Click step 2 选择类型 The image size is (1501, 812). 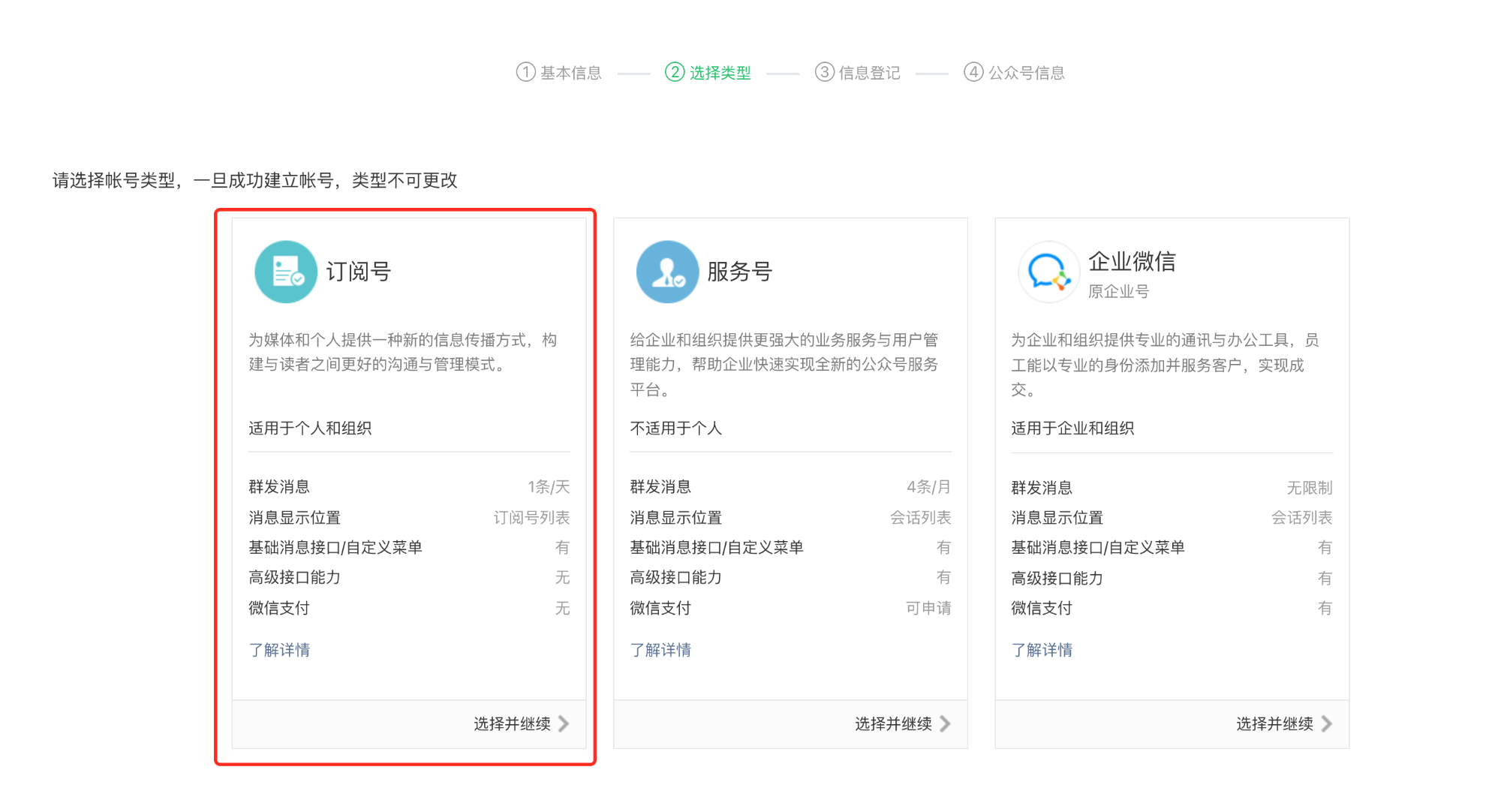point(708,72)
